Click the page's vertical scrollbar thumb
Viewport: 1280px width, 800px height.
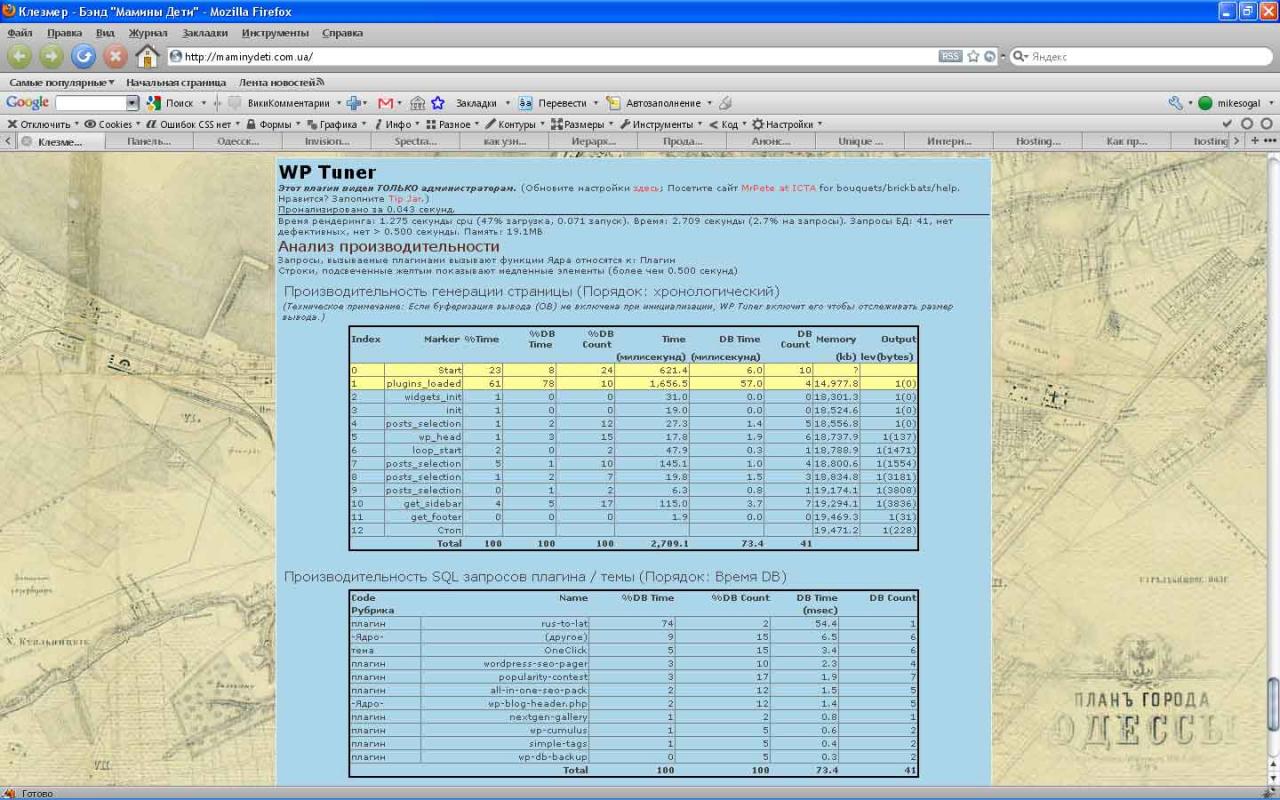coord(1273,705)
